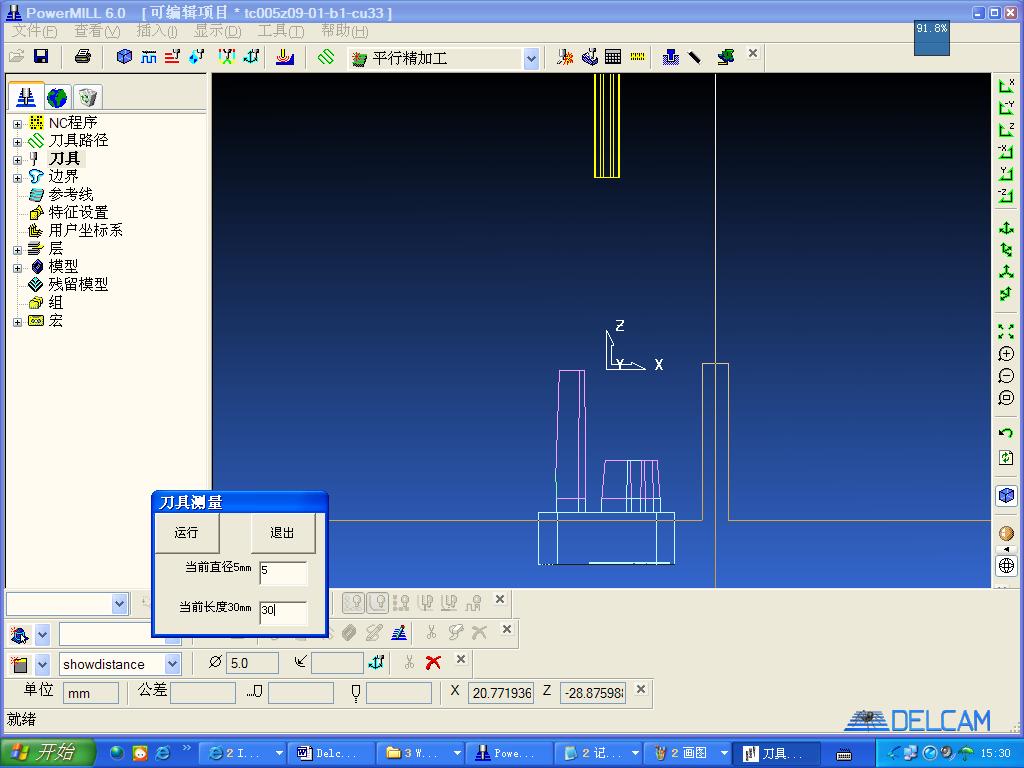Expand the 宏 tree node
This screenshot has width=1024, height=768.
[18, 322]
